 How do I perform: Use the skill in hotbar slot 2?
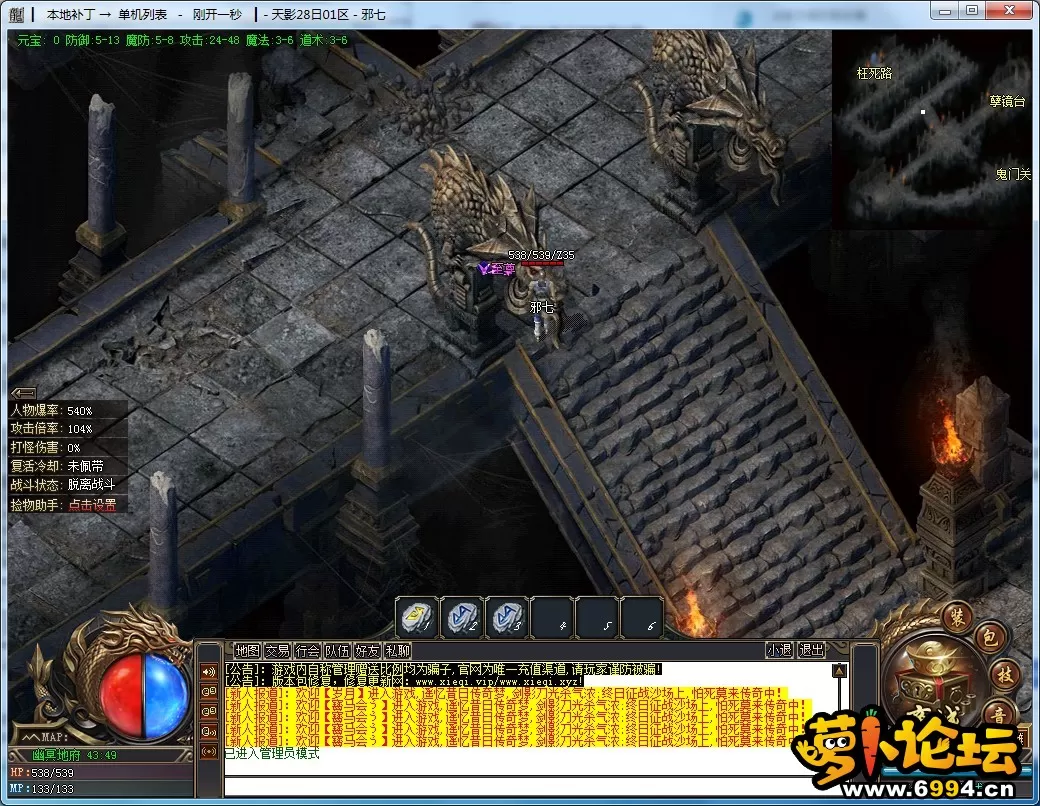tap(462, 617)
